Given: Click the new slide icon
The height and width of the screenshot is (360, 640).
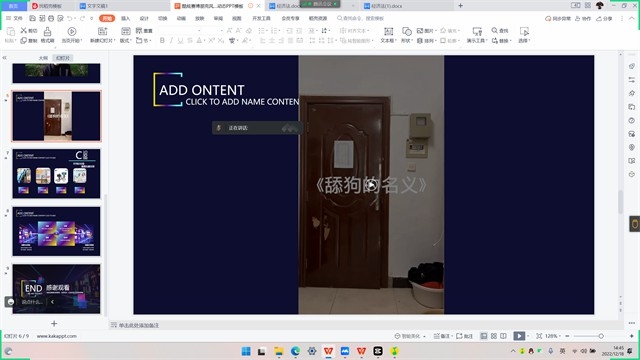Looking at the screenshot, I should (x=102, y=31).
